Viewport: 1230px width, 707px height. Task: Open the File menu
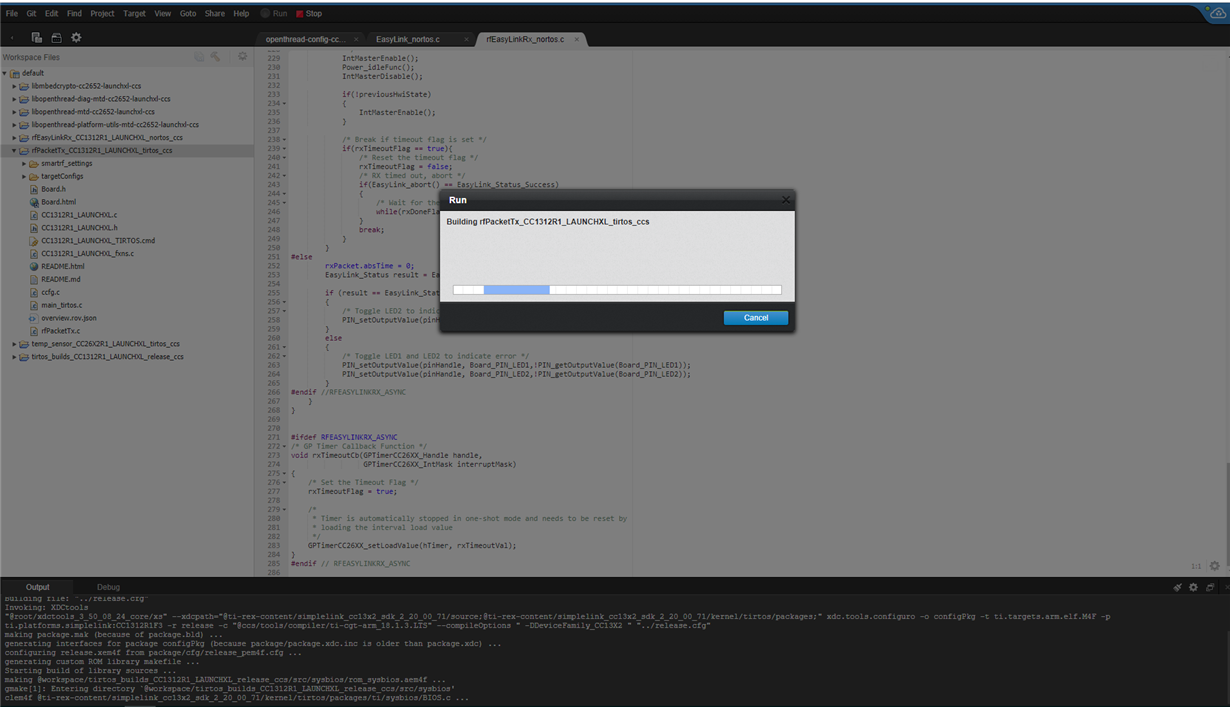(12, 14)
